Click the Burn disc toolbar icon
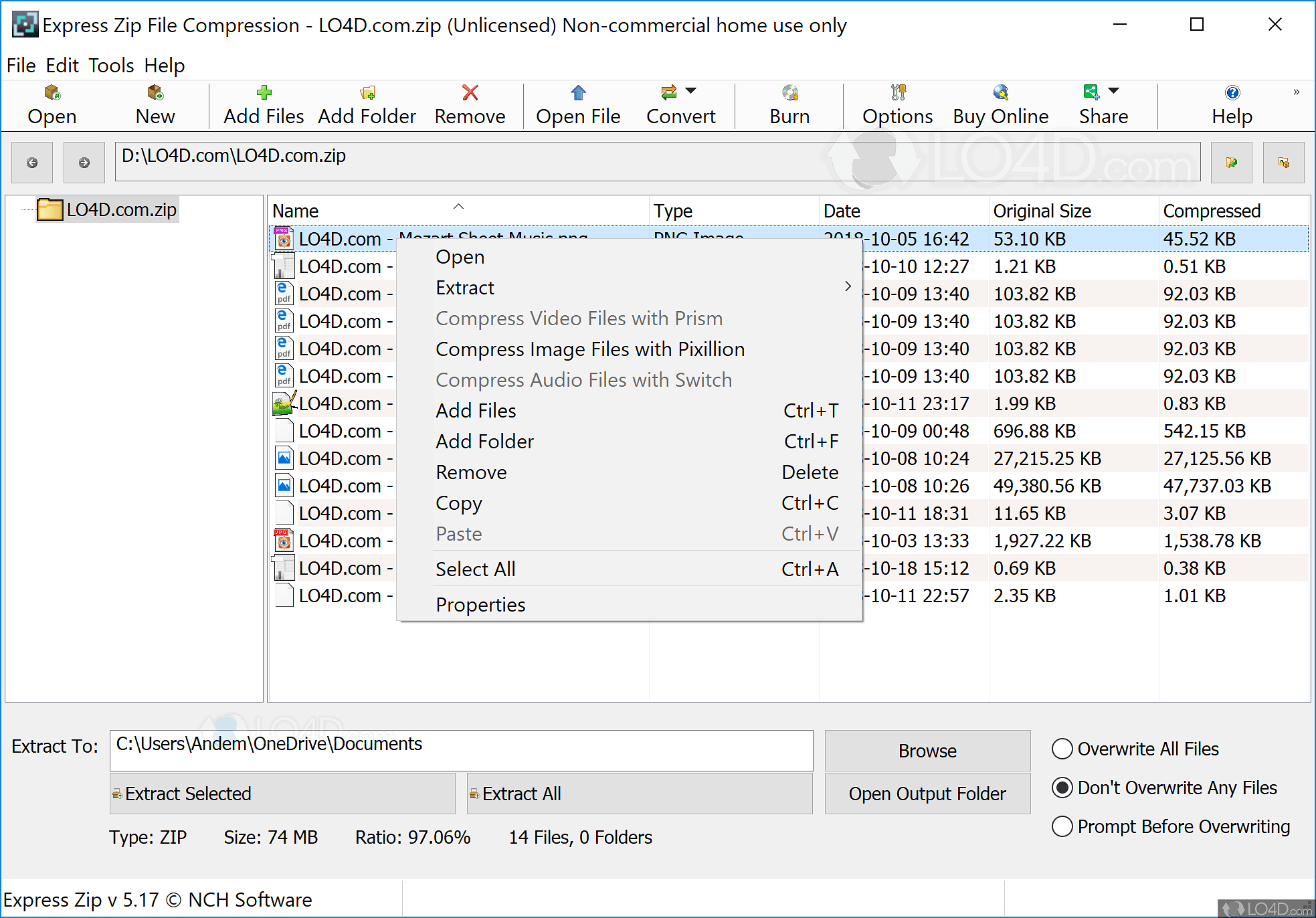The image size is (1316, 918). tap(789, 92)
